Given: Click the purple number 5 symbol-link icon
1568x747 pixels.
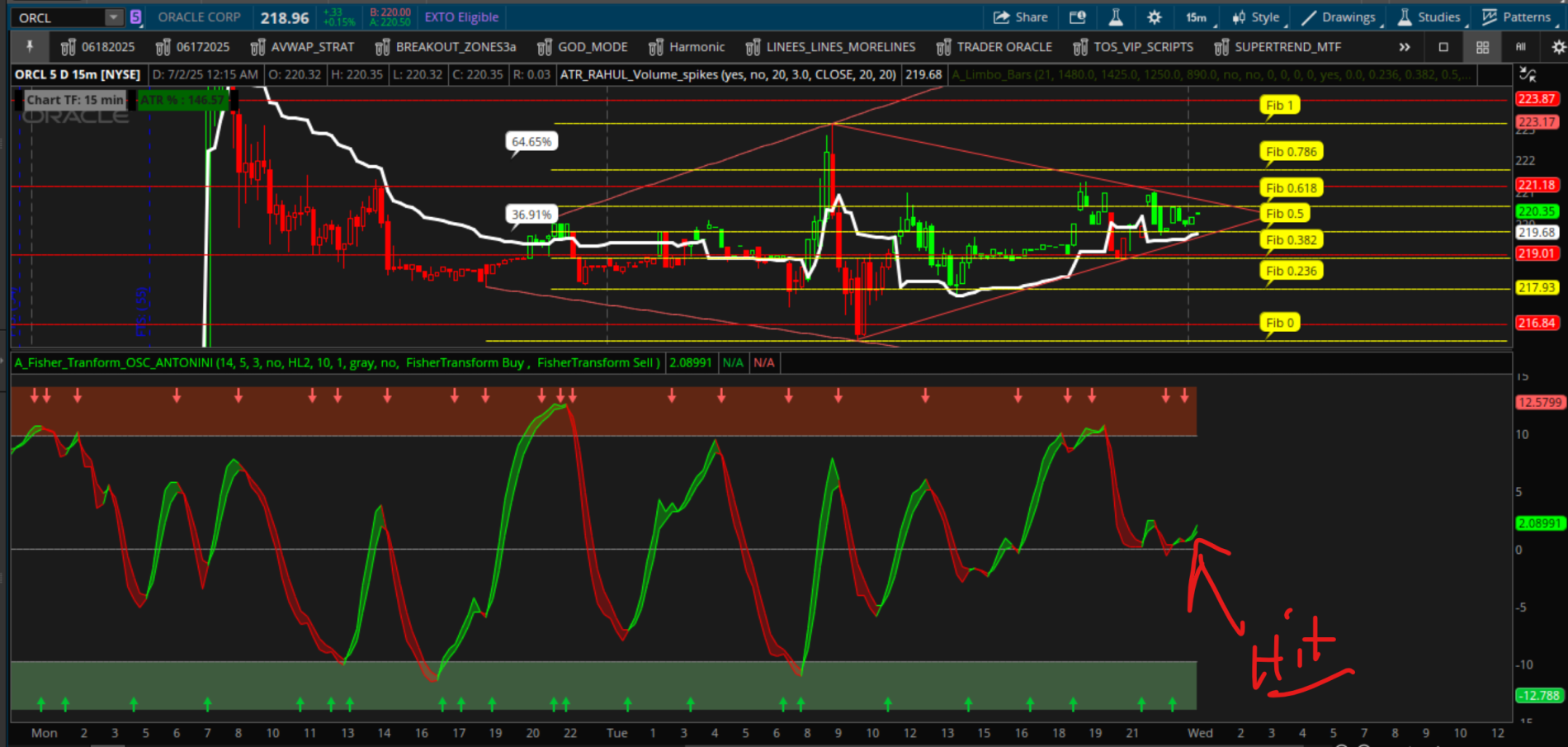Looking at the screenshot, I should pos(135,17).
